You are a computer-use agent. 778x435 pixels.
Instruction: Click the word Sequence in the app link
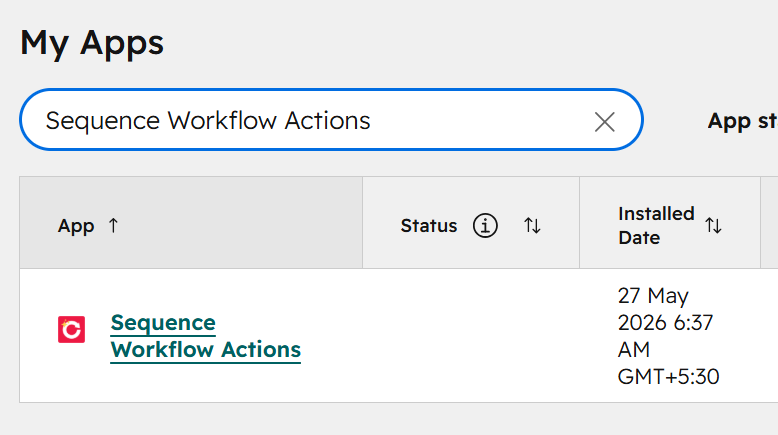pyautogui.click(x=163, y=323)
